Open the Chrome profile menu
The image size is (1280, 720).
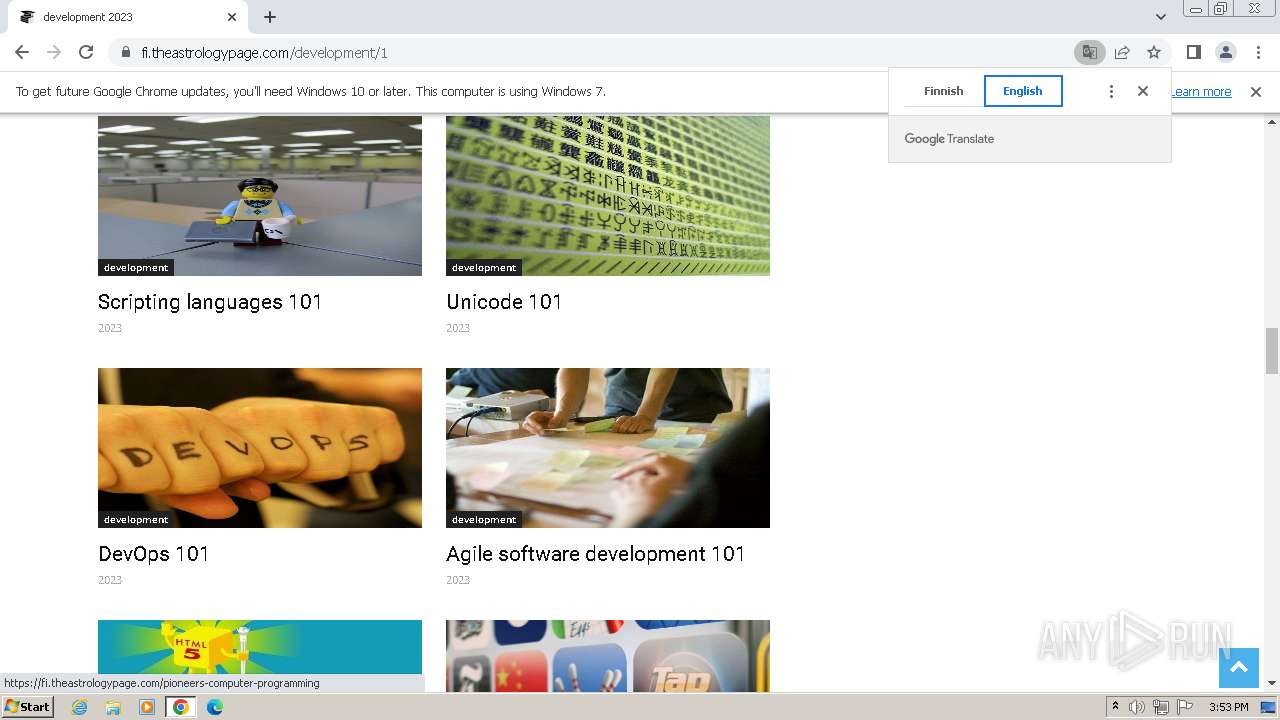tap(1225, 52)
